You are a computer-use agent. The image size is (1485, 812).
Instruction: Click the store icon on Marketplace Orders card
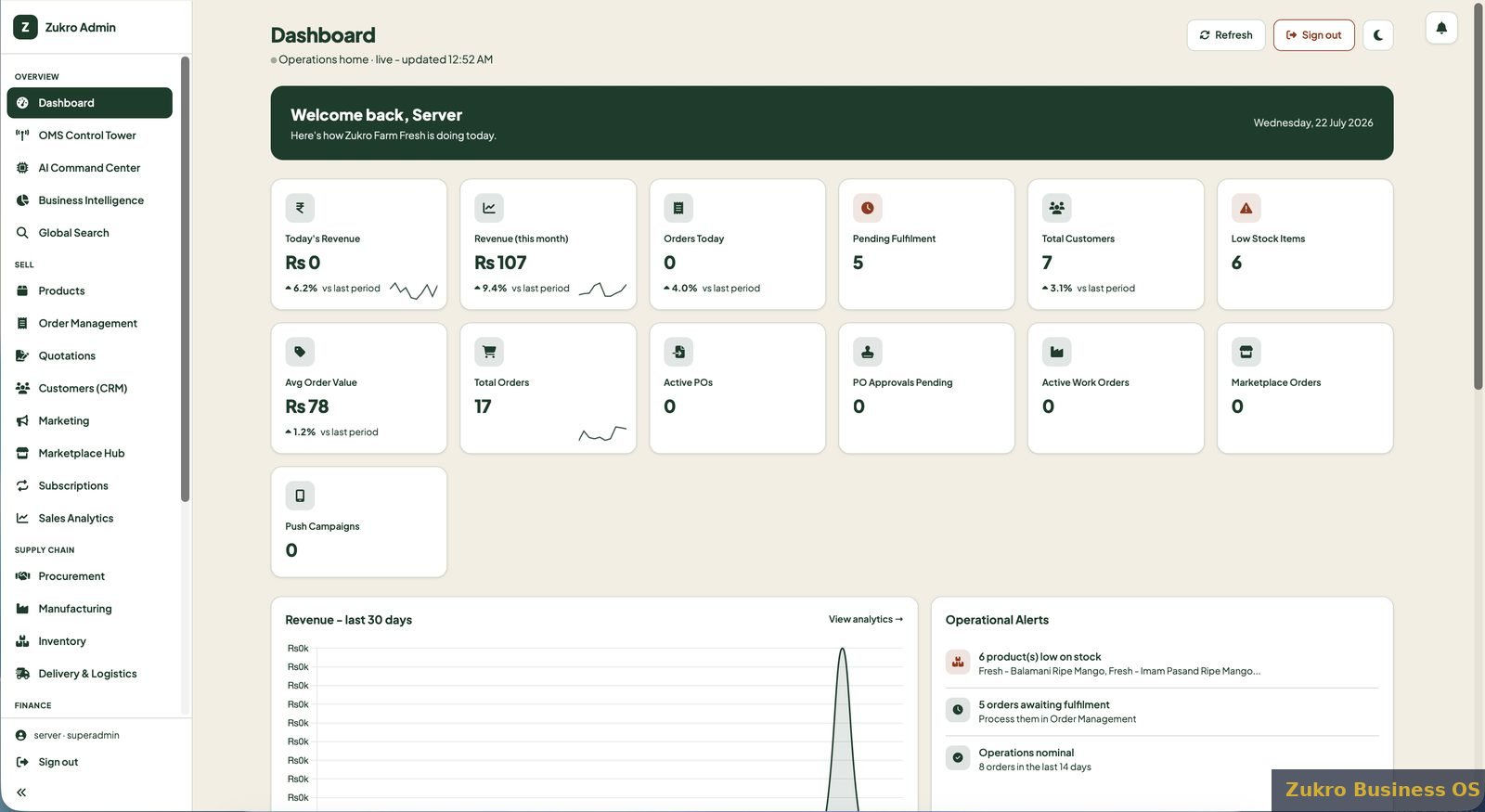(x=1246, y=352)
